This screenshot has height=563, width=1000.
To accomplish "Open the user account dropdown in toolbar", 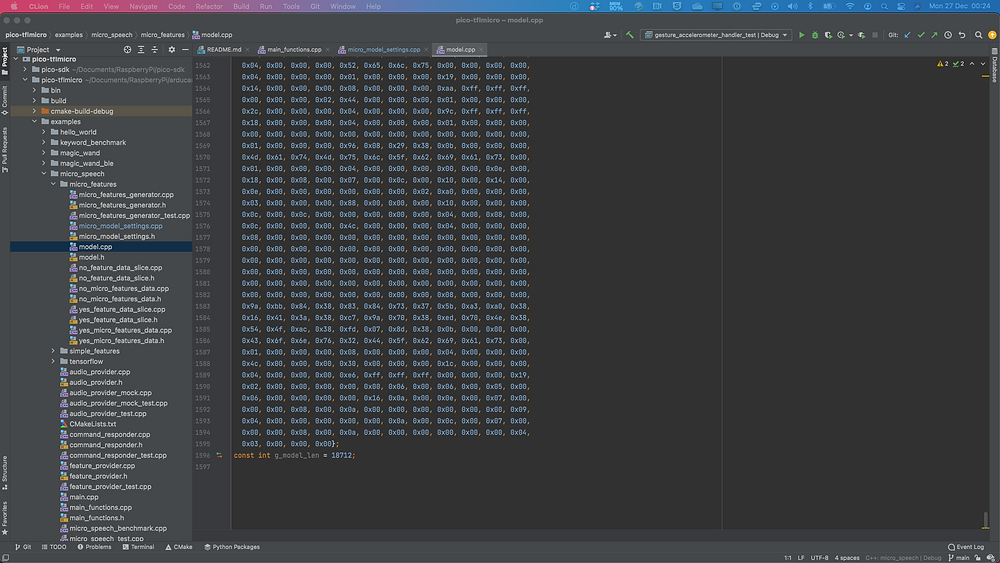I will pos(608,35).
